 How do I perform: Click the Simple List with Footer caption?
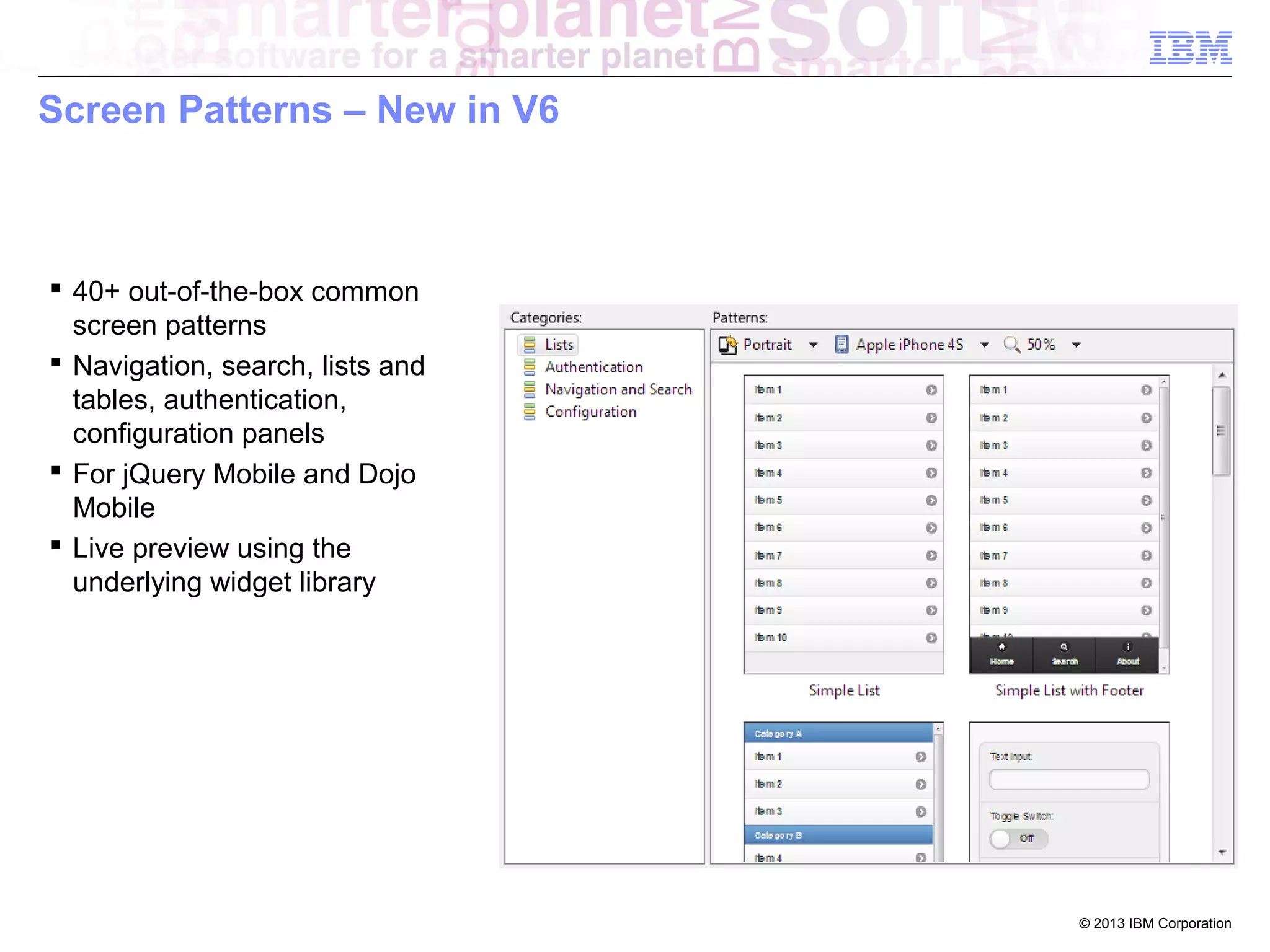pyautogui.click(x=1069, y=690)
